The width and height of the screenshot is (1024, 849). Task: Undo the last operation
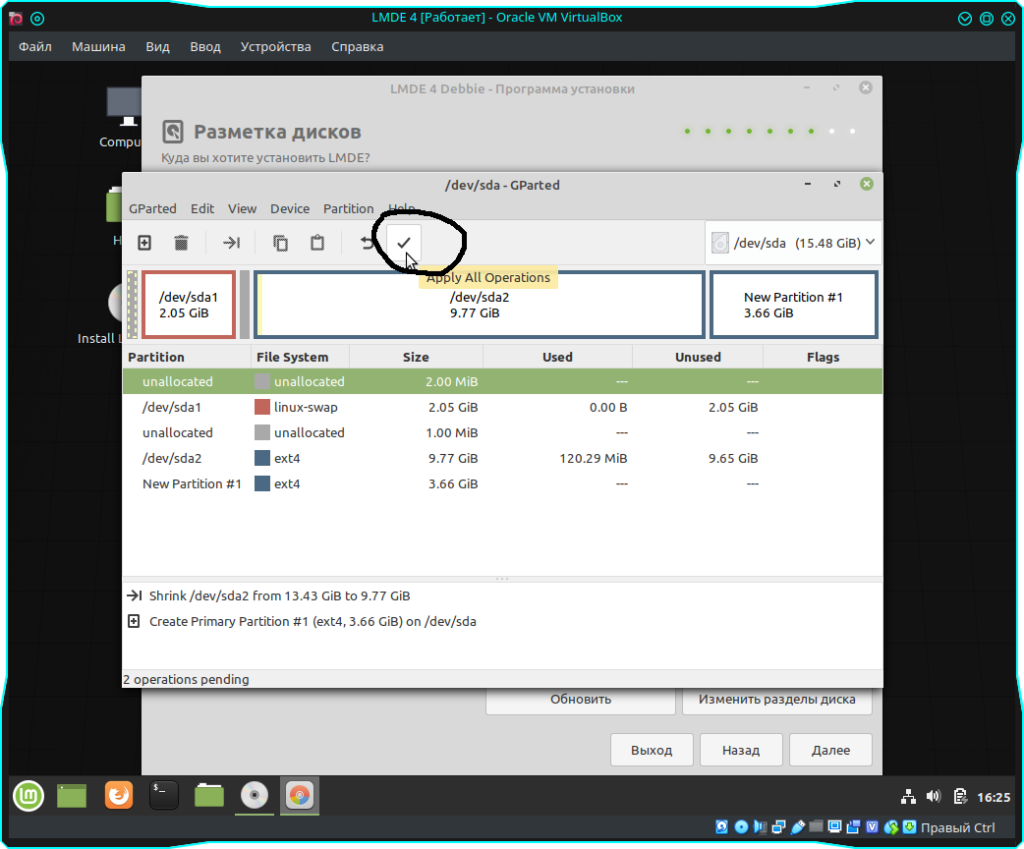coord(368,243)
